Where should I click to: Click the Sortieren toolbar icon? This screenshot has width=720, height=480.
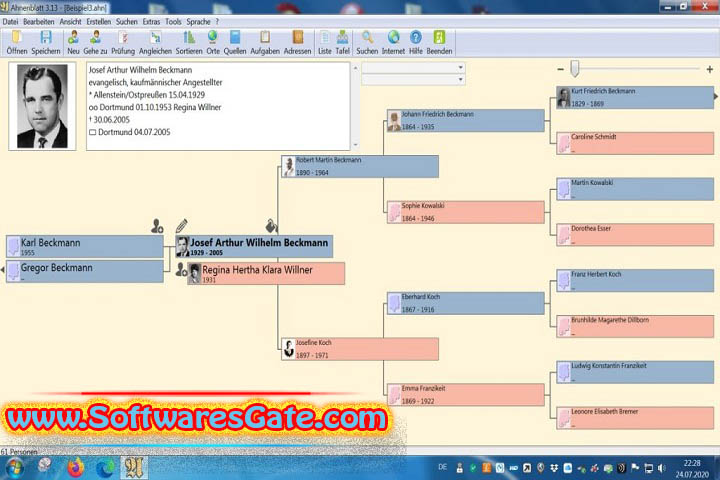click(x=189, y=43)
